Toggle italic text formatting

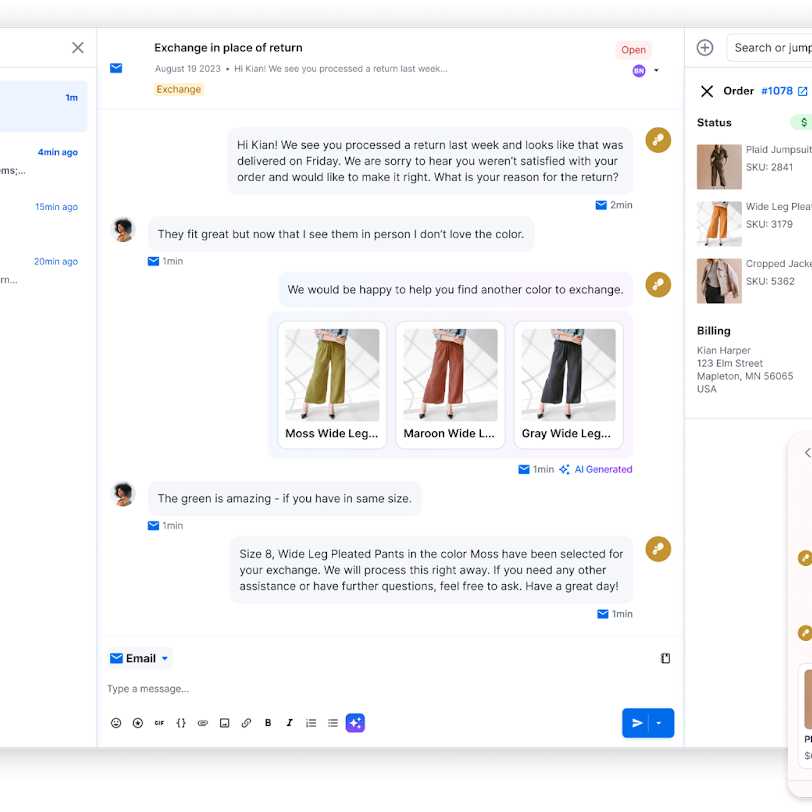[290, 723]
